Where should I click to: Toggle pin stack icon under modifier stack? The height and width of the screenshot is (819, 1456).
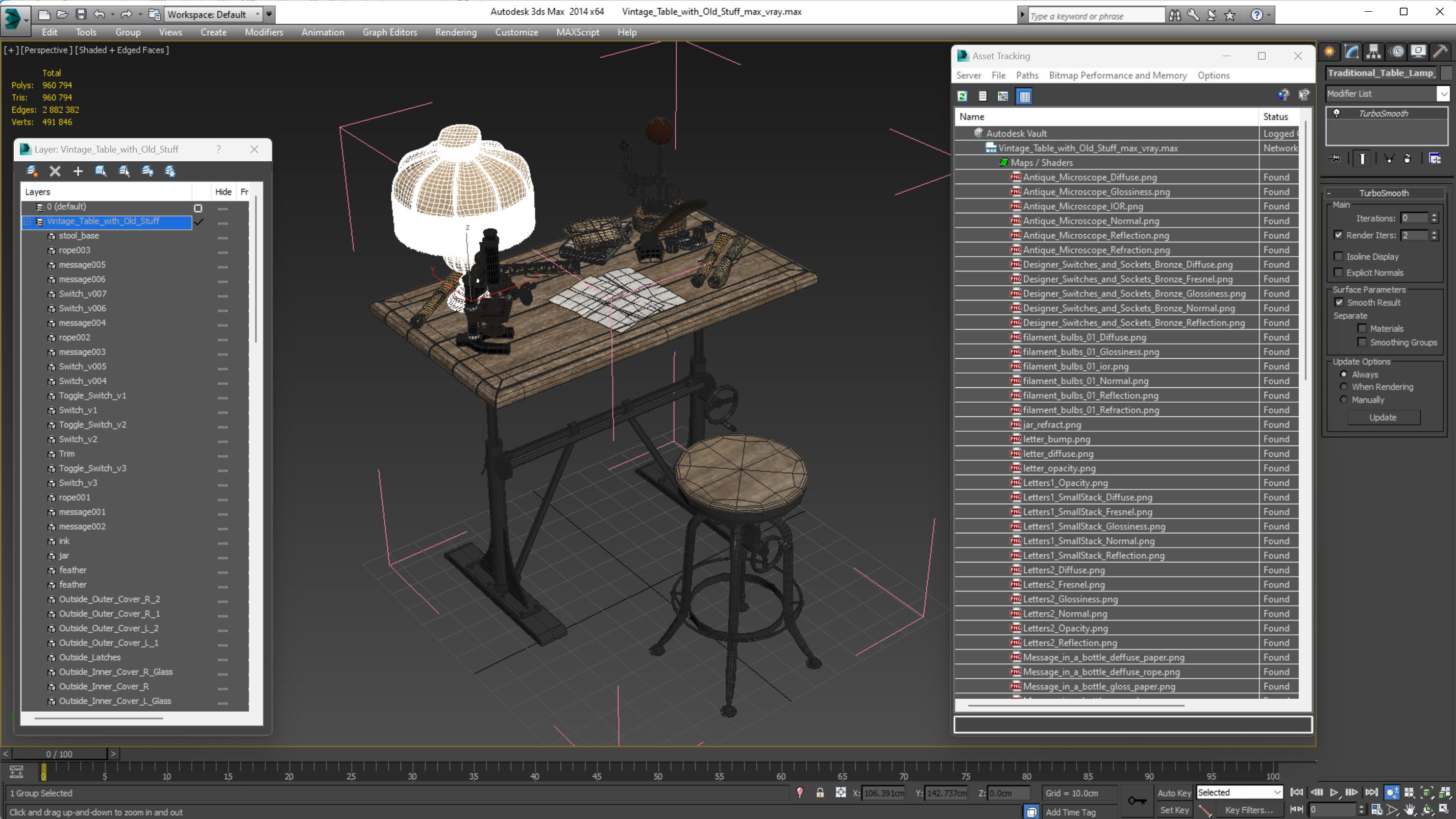point(1335,159)
